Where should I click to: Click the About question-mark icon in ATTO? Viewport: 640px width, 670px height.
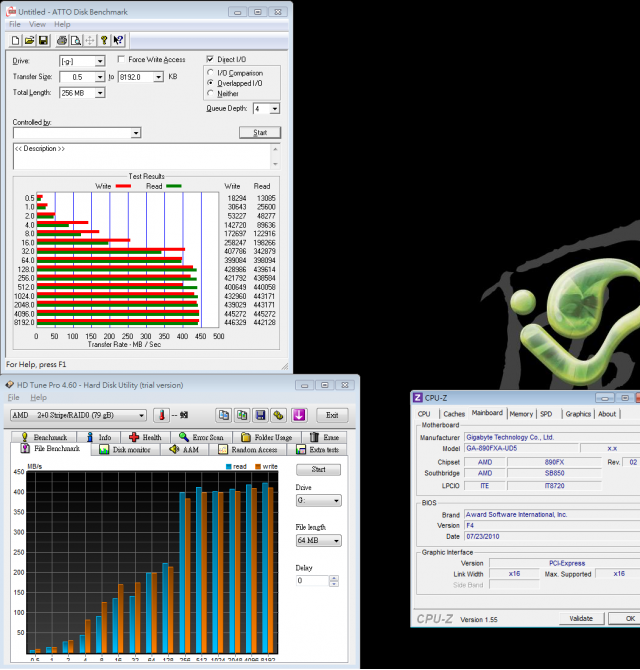point(104,41)
